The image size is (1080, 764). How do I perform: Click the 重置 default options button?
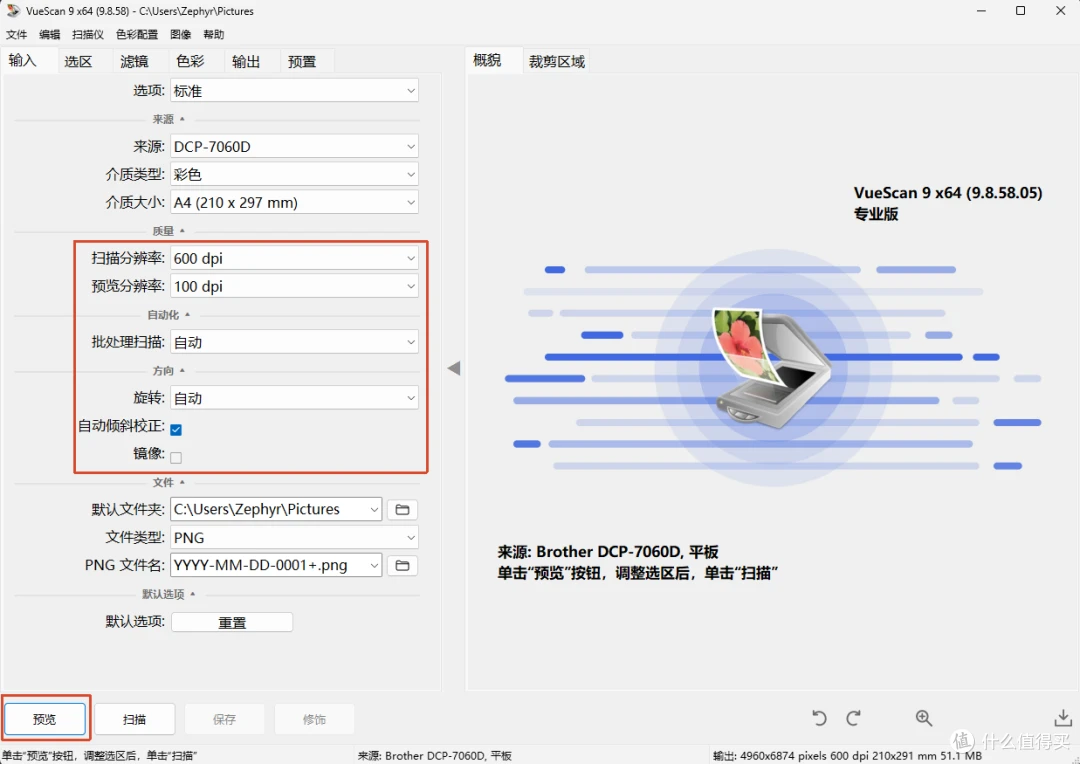(x=232, y=622)
